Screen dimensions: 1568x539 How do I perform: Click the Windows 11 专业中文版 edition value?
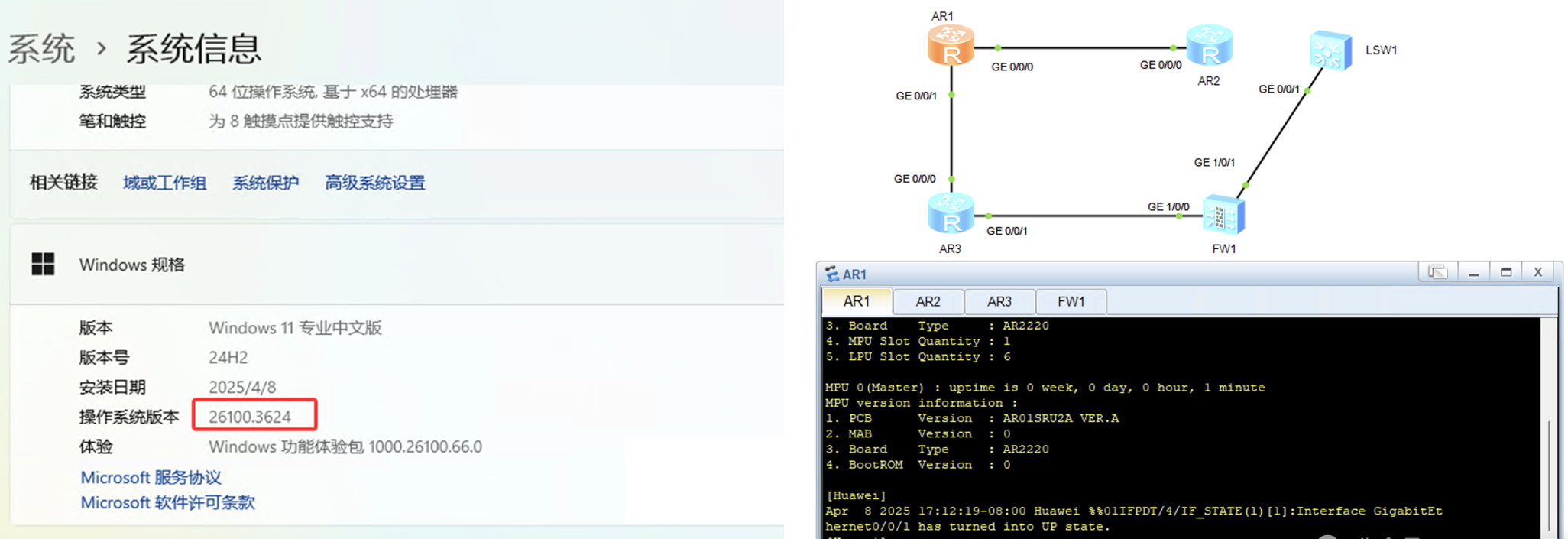[295, 328]
